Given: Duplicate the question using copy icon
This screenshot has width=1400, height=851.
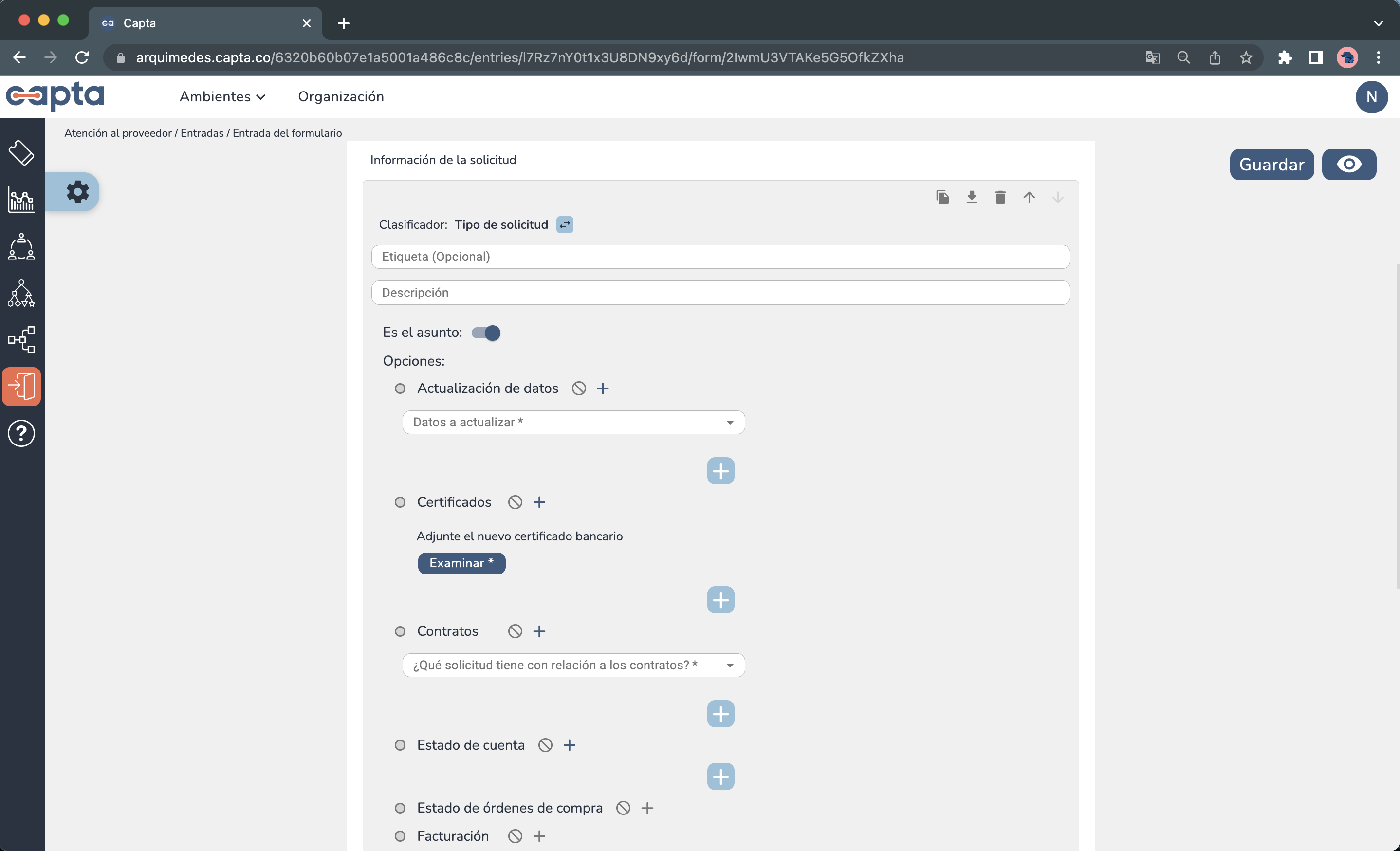Looking at the screenshot, I should pos(942,197).
